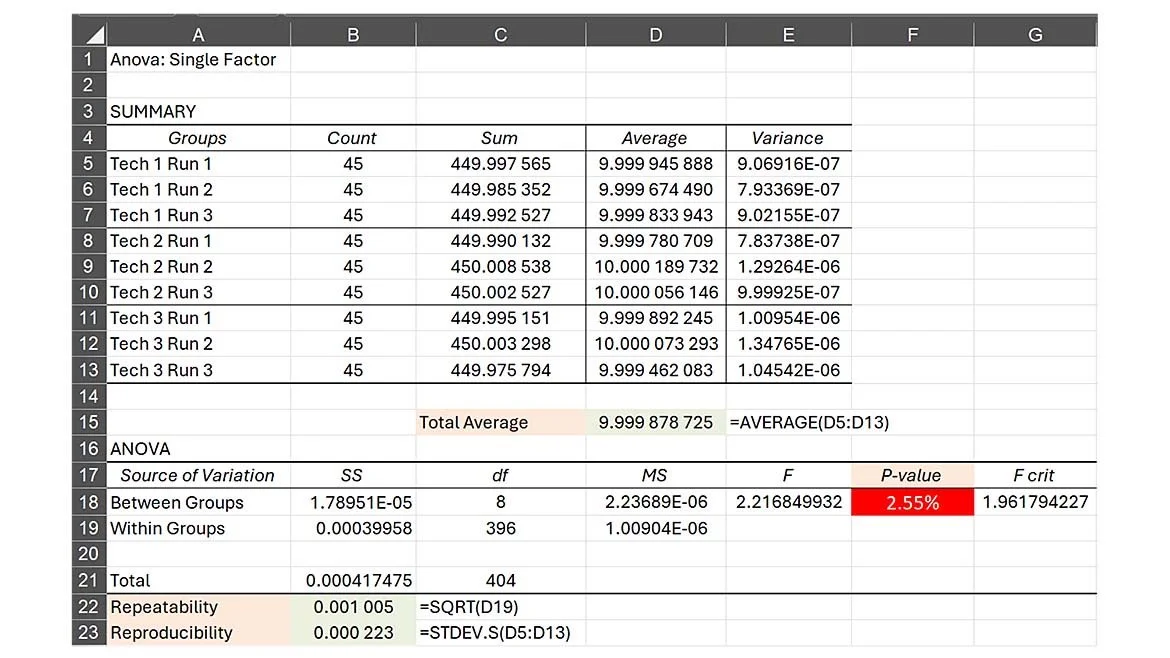Click the red 2.55% P-value cell
The image size is (1170, 658).
click(913, 502)
